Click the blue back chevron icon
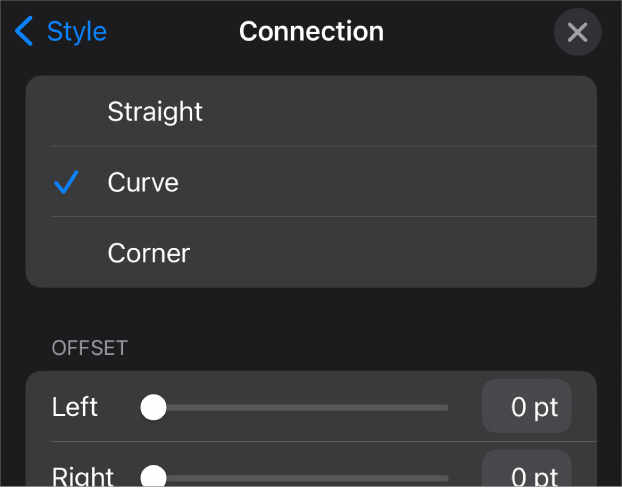The width and height of the screenshot is (622, 490). 24,32
